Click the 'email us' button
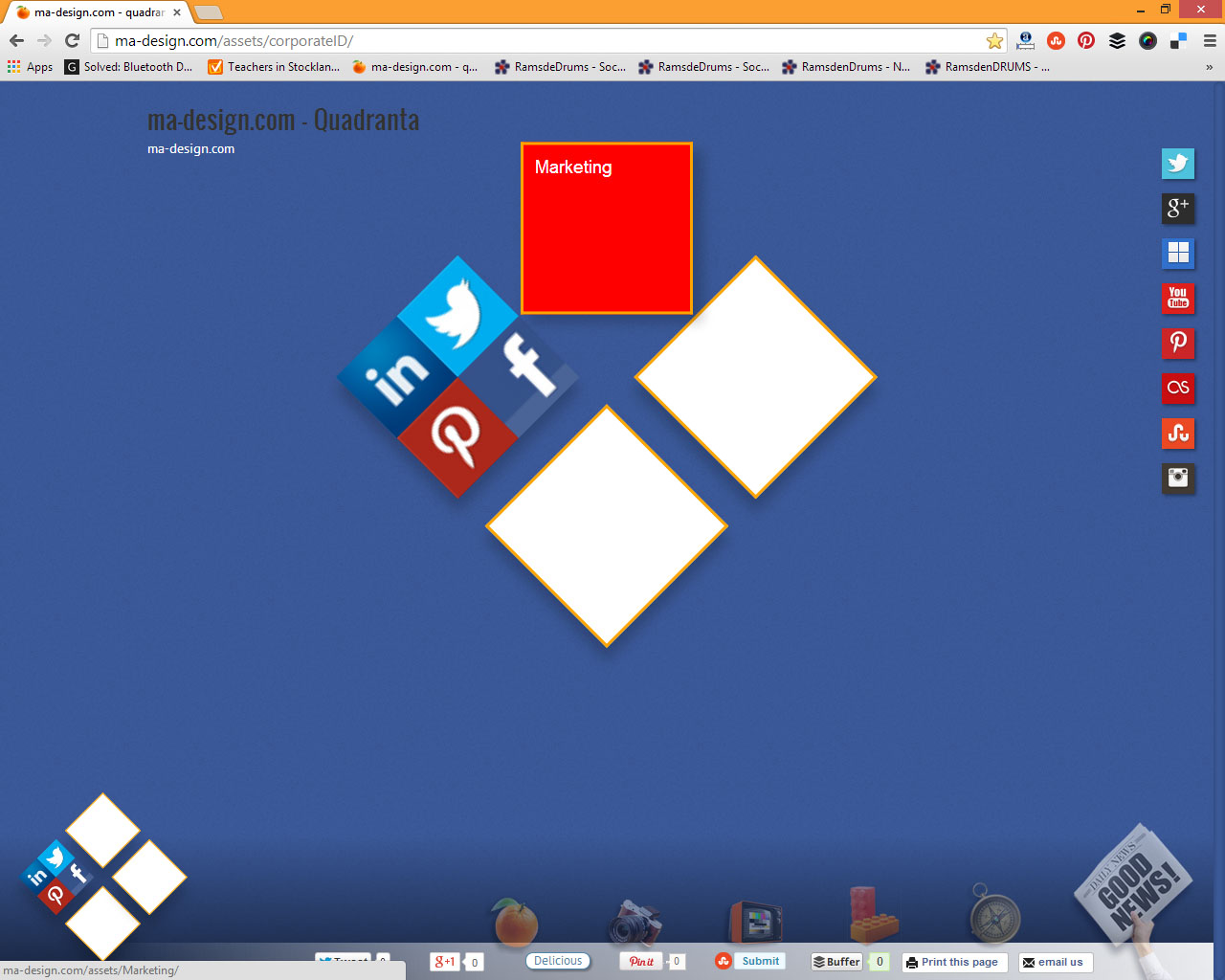This screenshot has height=980, width=1225. pyautogui.click(x=1055, y=962)
